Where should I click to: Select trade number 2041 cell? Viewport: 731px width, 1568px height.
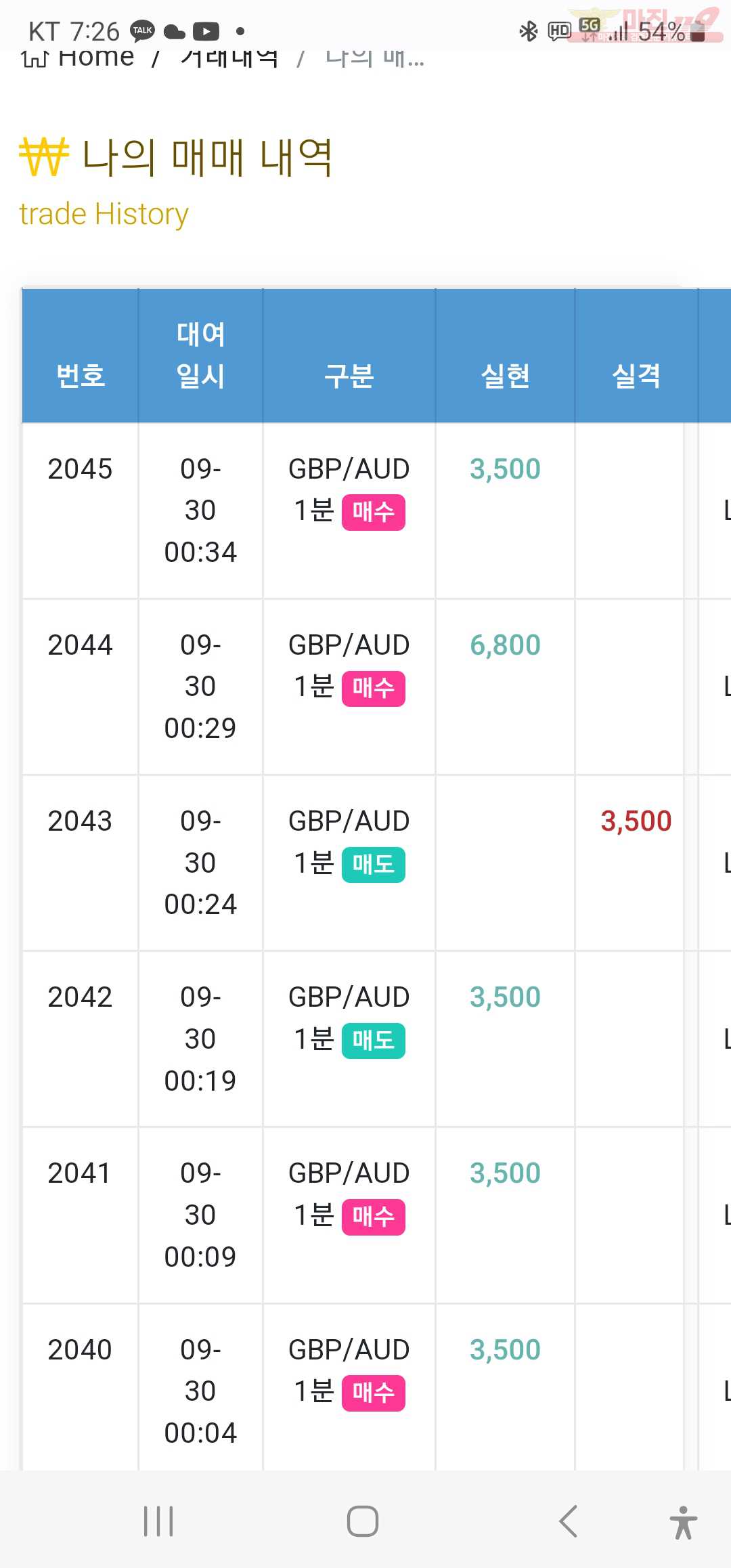tap(80, 1173)
